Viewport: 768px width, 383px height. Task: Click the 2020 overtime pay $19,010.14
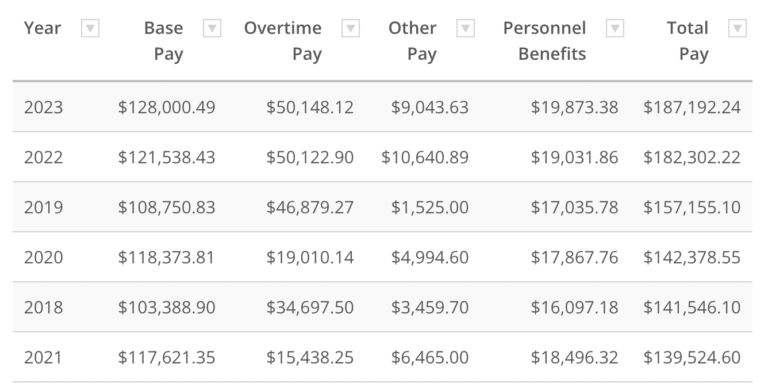pyautogui.click(x=310, y=257)
